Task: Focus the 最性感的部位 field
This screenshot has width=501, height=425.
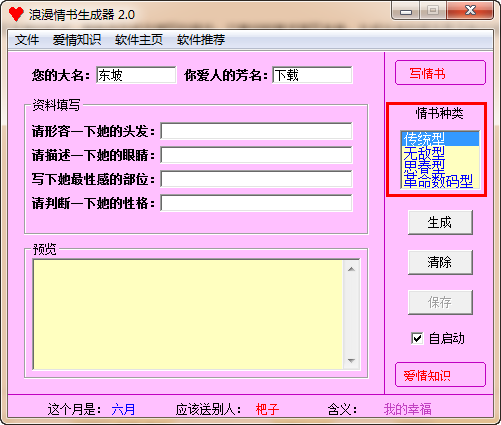Action: [256, 179]
